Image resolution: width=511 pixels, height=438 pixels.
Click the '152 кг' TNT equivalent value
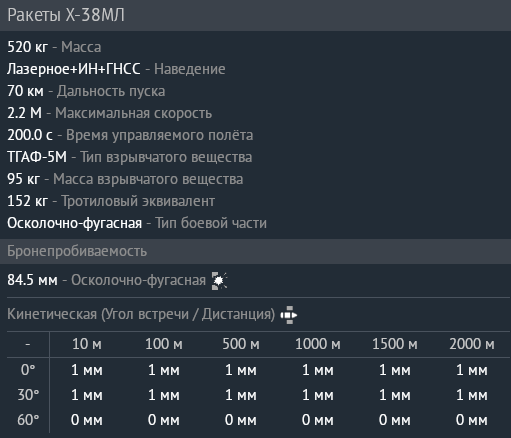pos(28,201)
